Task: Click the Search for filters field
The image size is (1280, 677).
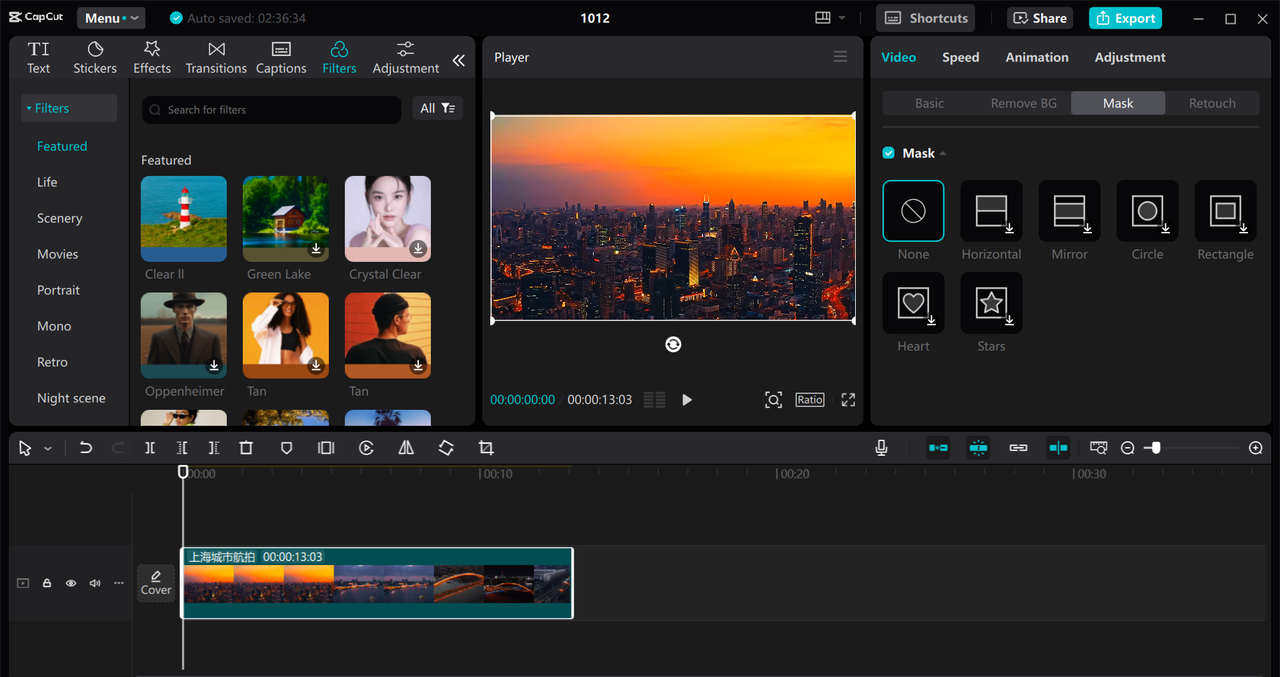Action: coord(272,109)
